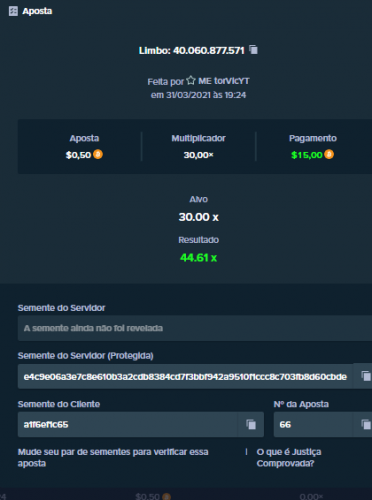372x500 pixels.
Task: Copy the Limbo bet ID 40.060.877.571
Action: pyautogui.click(x=253, y=50)
